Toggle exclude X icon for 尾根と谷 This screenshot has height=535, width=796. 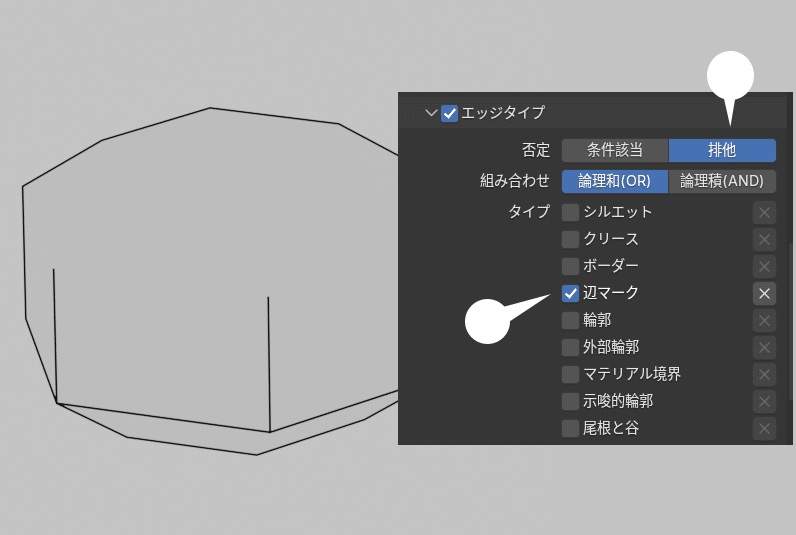pyautogui.click(x=765, y=429)
